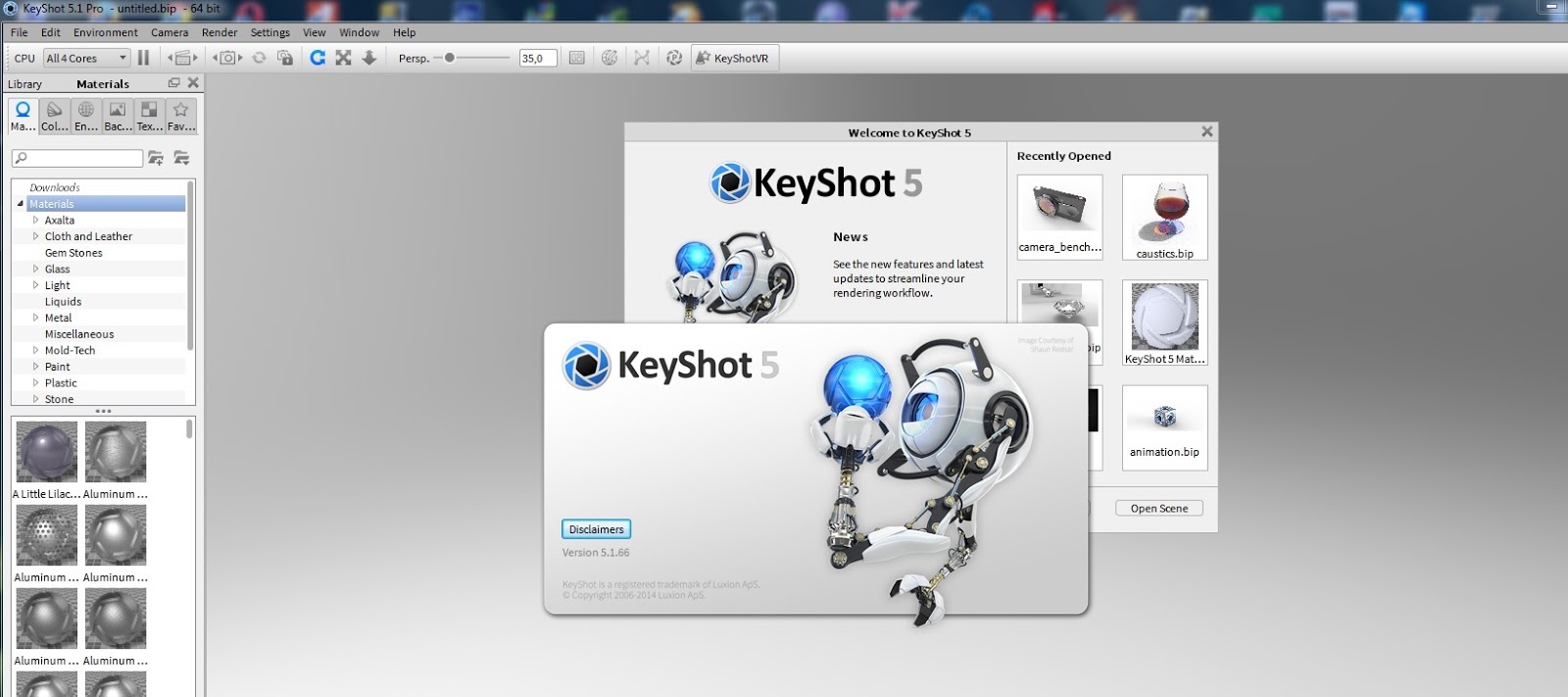
Task: Expand the Light folder
Action: 36,285
